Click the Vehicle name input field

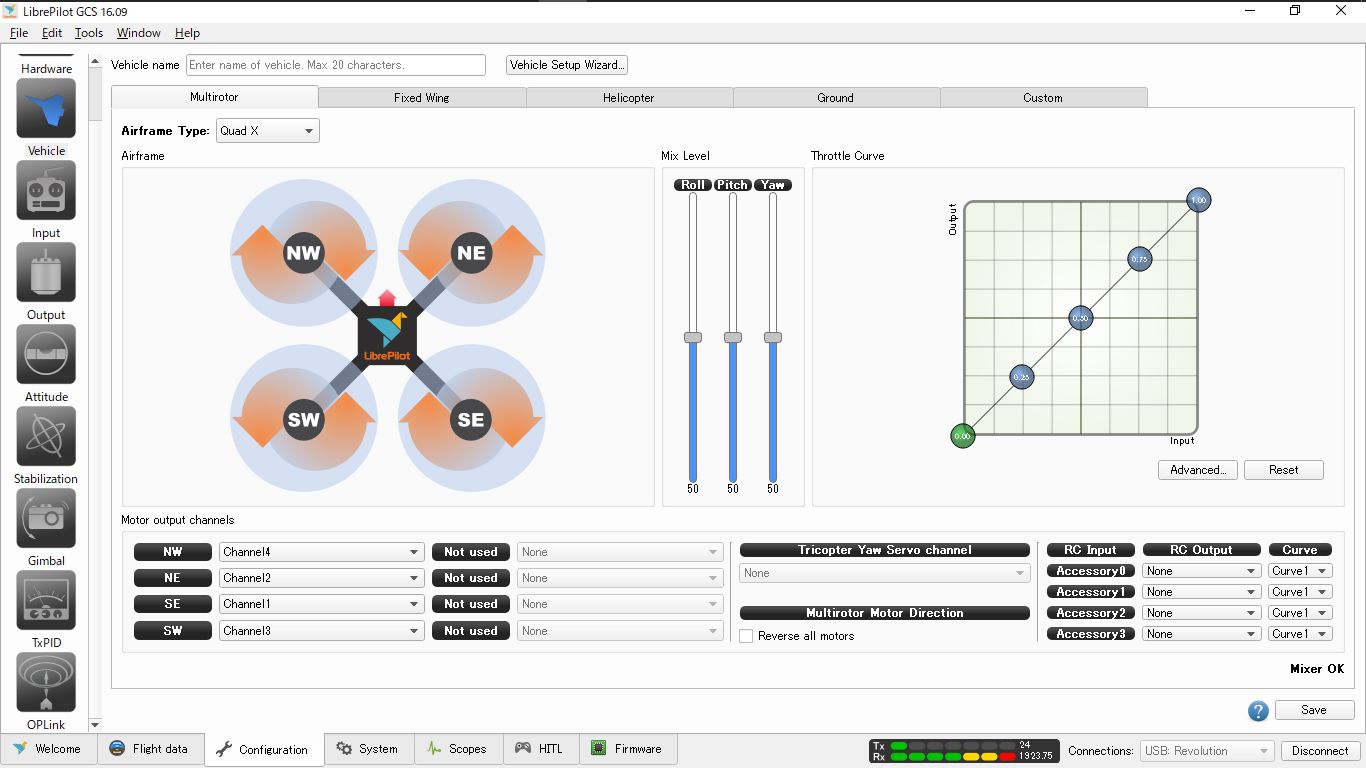(x=336, y=65)
